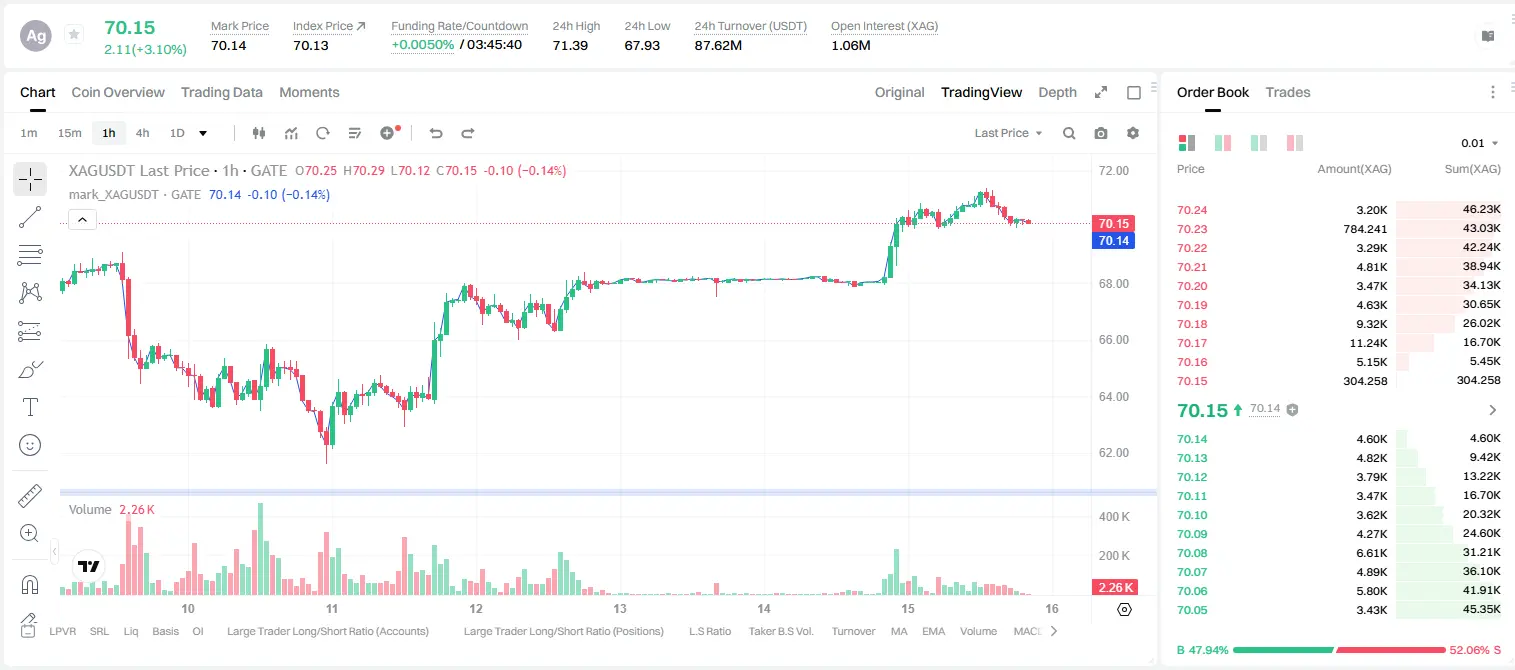1515x670 pixels.
Task: Open chart settings gear icon
Action: pyautogui.click(x=1133, y=133)
